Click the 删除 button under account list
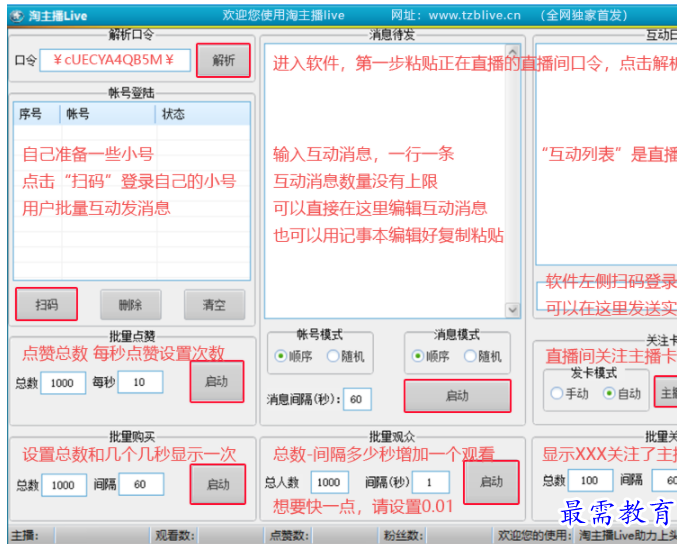 [x=130, y=305]
